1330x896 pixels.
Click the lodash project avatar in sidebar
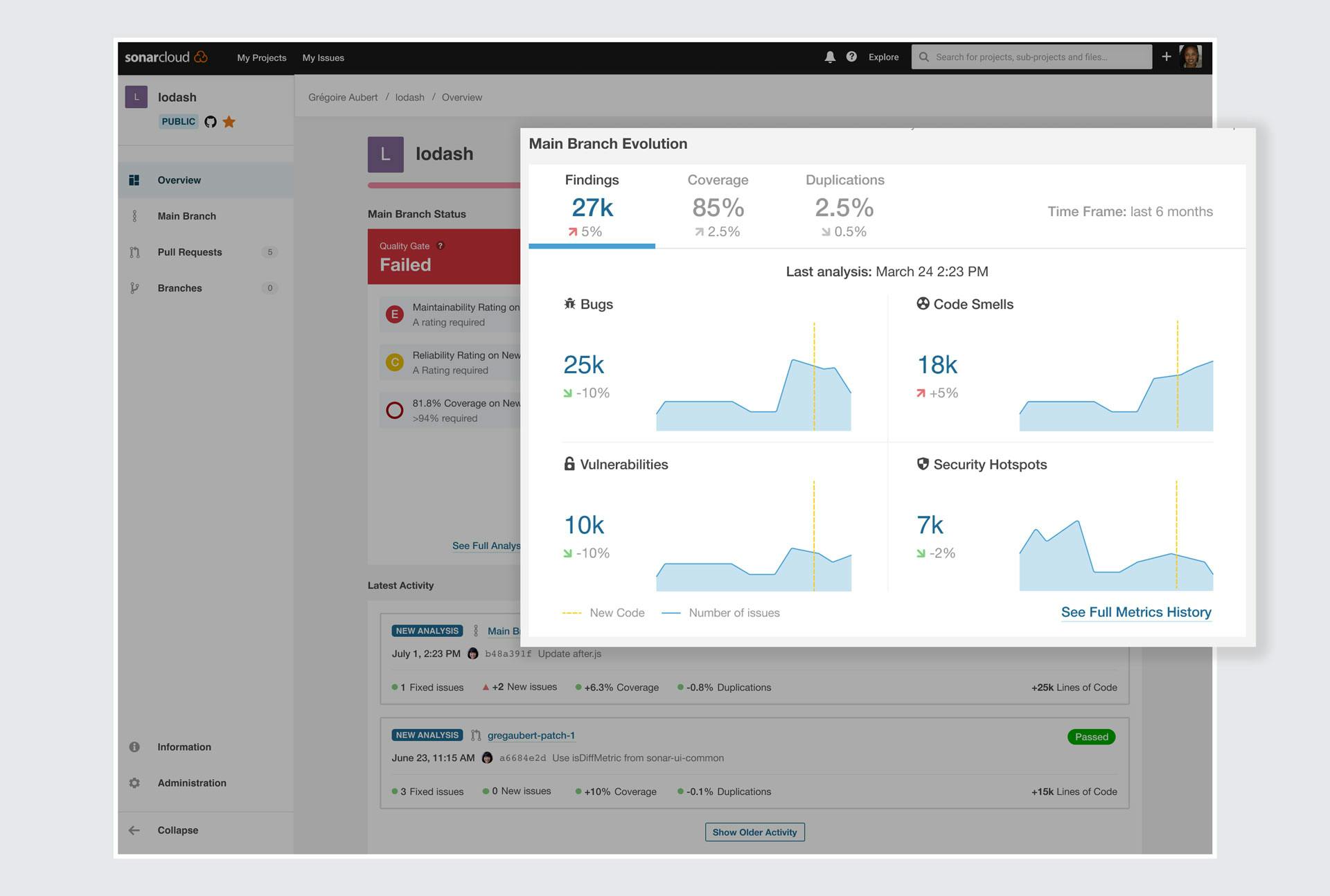click(x=136, y=97)
